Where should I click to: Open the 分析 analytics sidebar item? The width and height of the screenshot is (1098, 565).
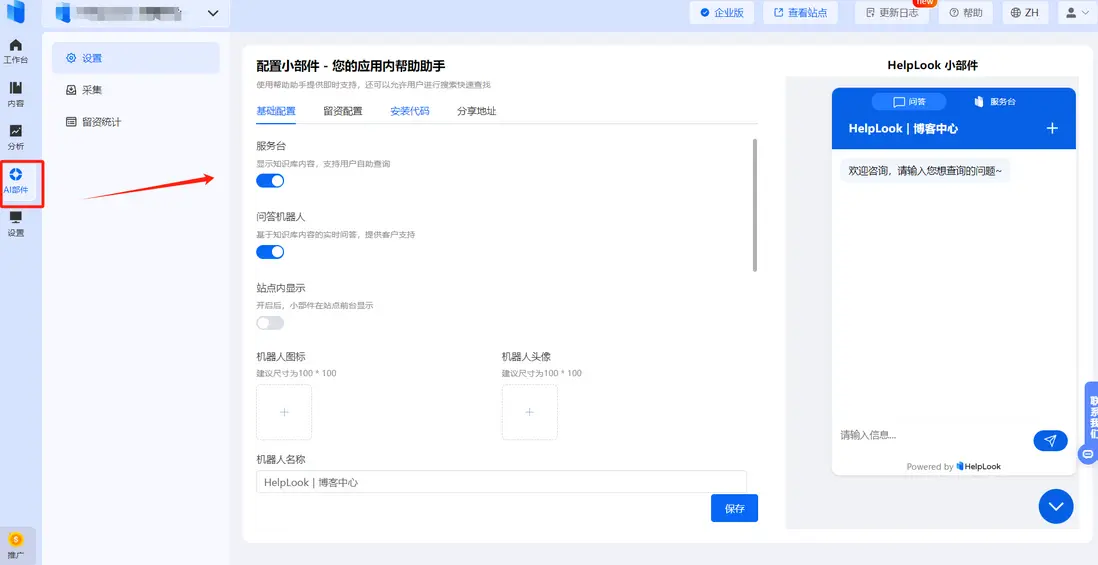coord(15,138)
